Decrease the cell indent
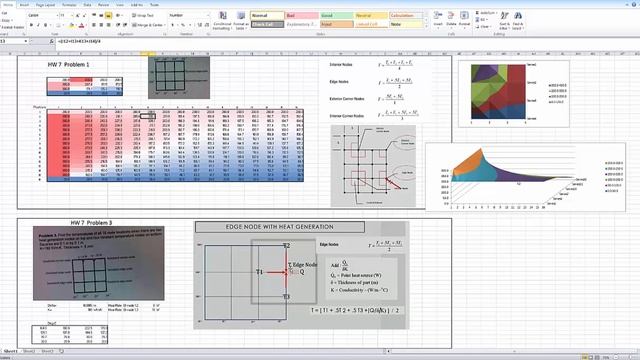Image resolution: width=640 pixels, height=360 pixels. pyautogui.click(x=118, y=25)
